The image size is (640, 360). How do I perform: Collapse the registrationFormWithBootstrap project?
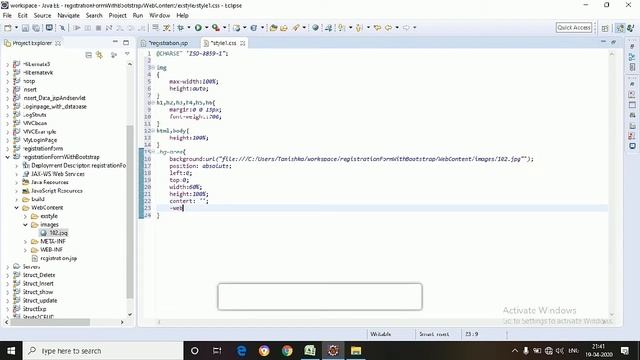click(x=7, y=157)
